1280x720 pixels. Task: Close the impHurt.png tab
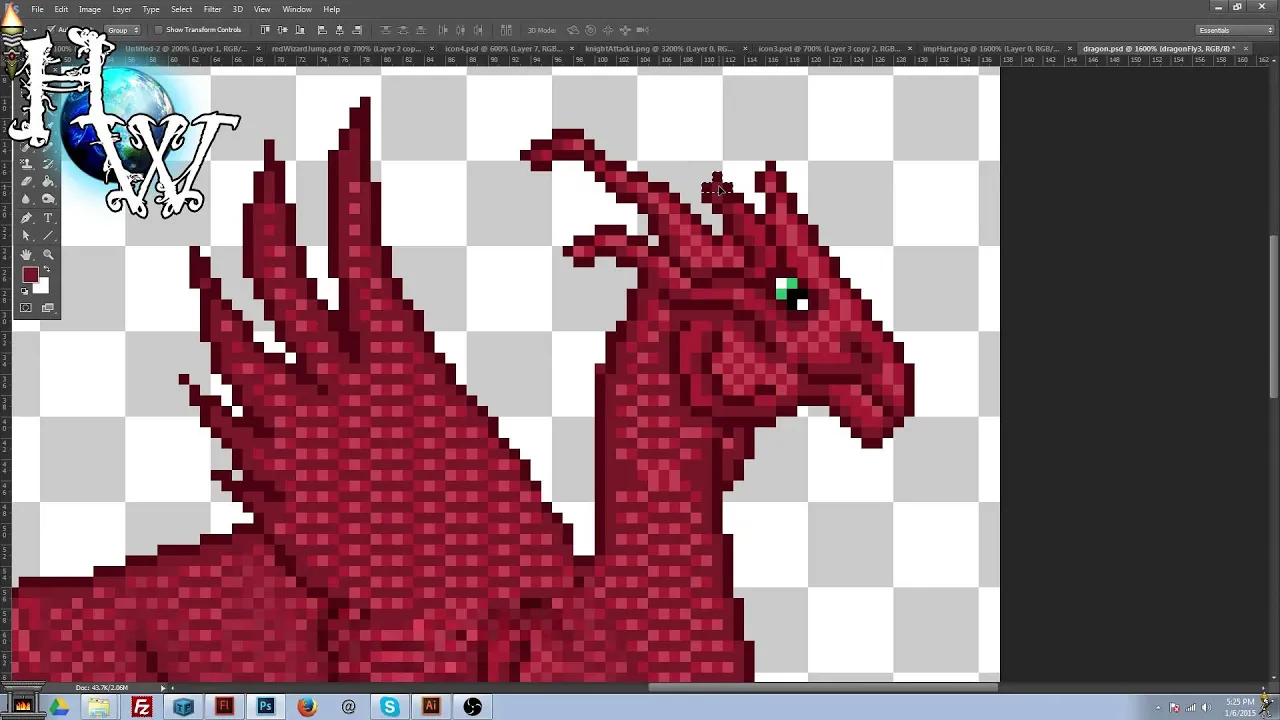[x=1070, y=48]
